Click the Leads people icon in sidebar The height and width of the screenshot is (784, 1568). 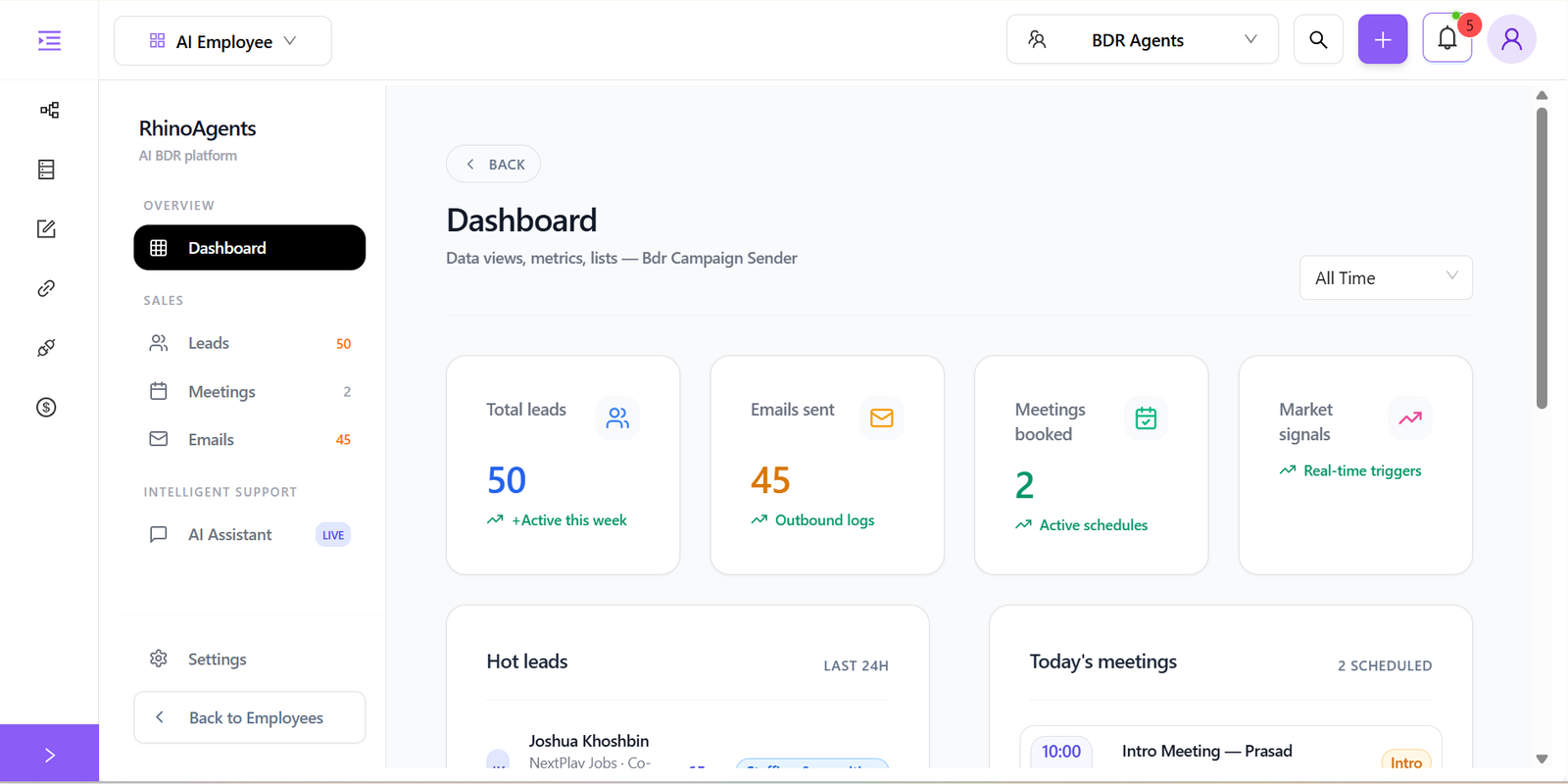(x=159, y=343)
